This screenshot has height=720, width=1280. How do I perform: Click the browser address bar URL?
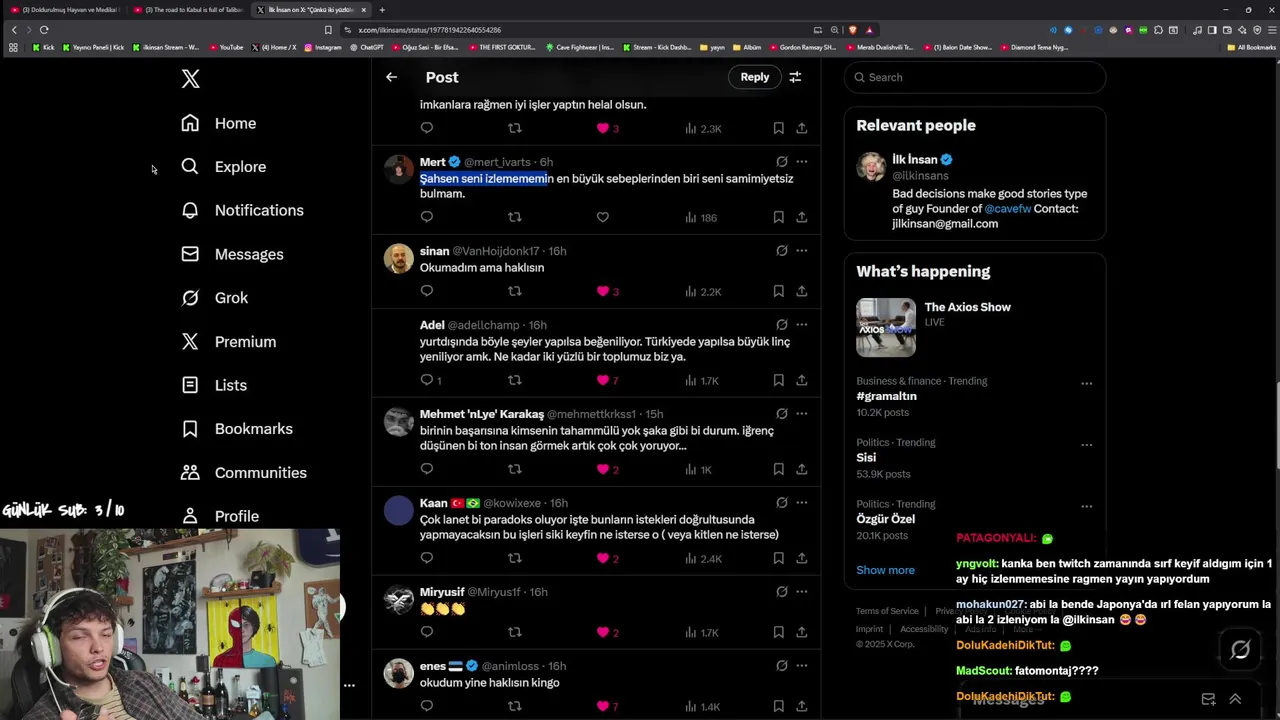point(430,30)
